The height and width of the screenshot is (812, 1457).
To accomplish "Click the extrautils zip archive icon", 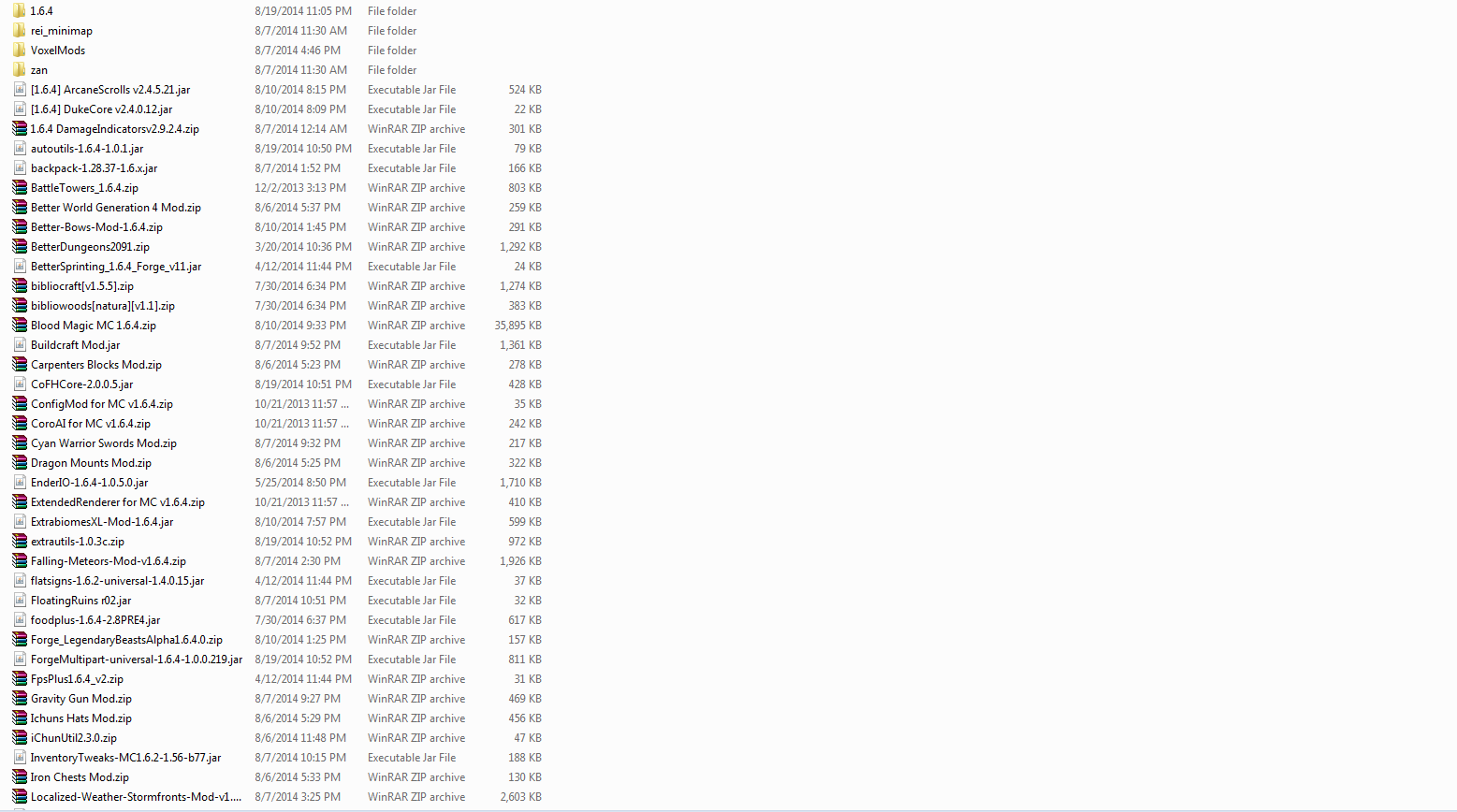I will 19,542.
